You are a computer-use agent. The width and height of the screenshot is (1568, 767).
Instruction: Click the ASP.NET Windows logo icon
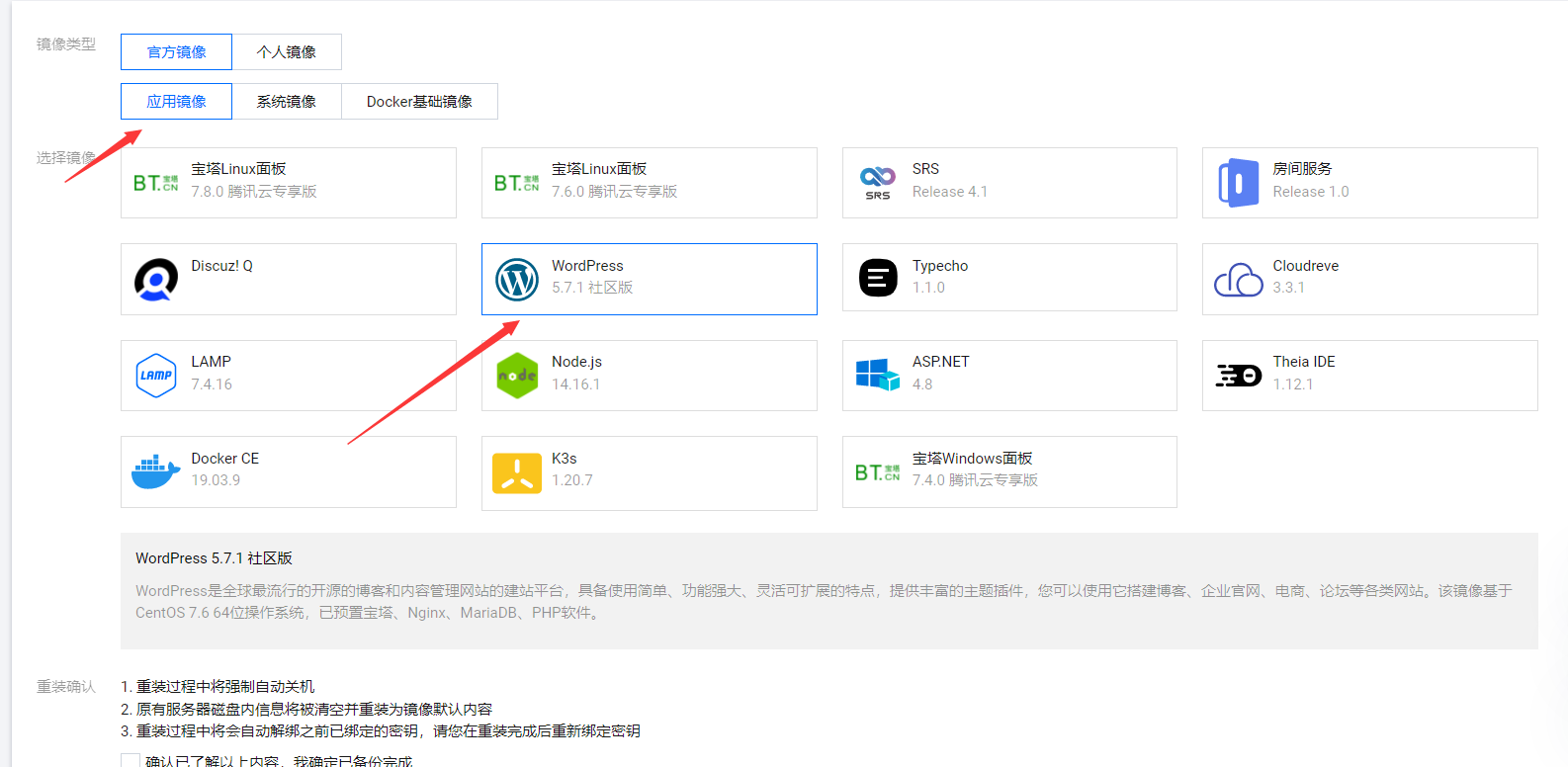click(877, 376)
